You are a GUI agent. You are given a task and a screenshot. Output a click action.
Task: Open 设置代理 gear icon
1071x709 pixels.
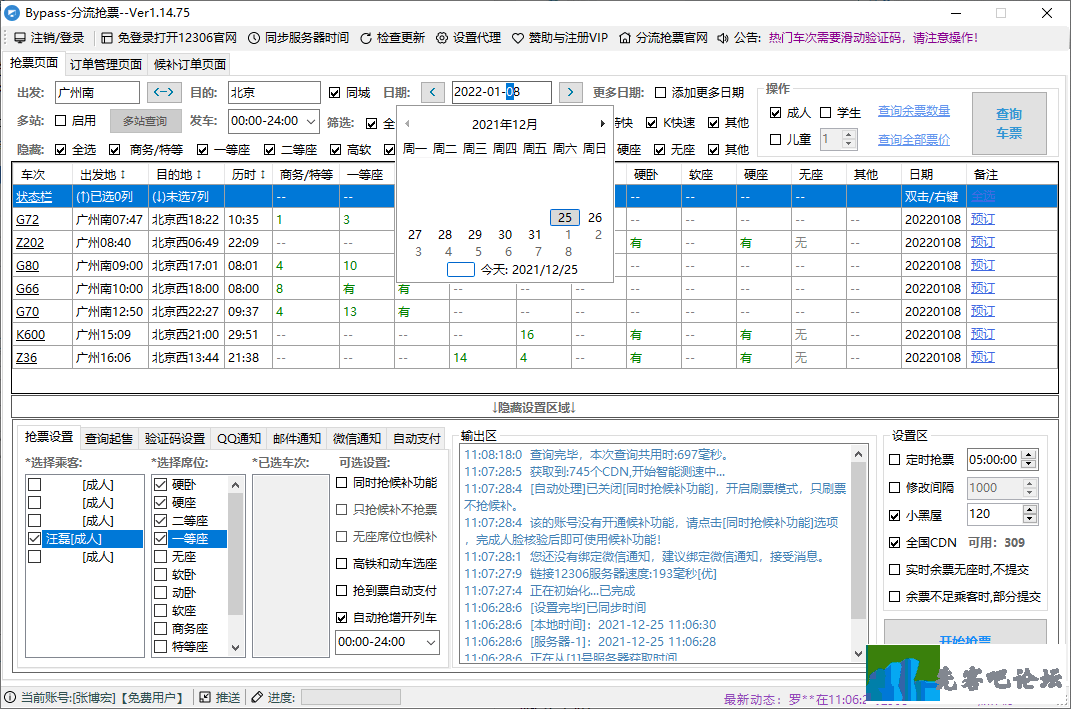[442, 38]
